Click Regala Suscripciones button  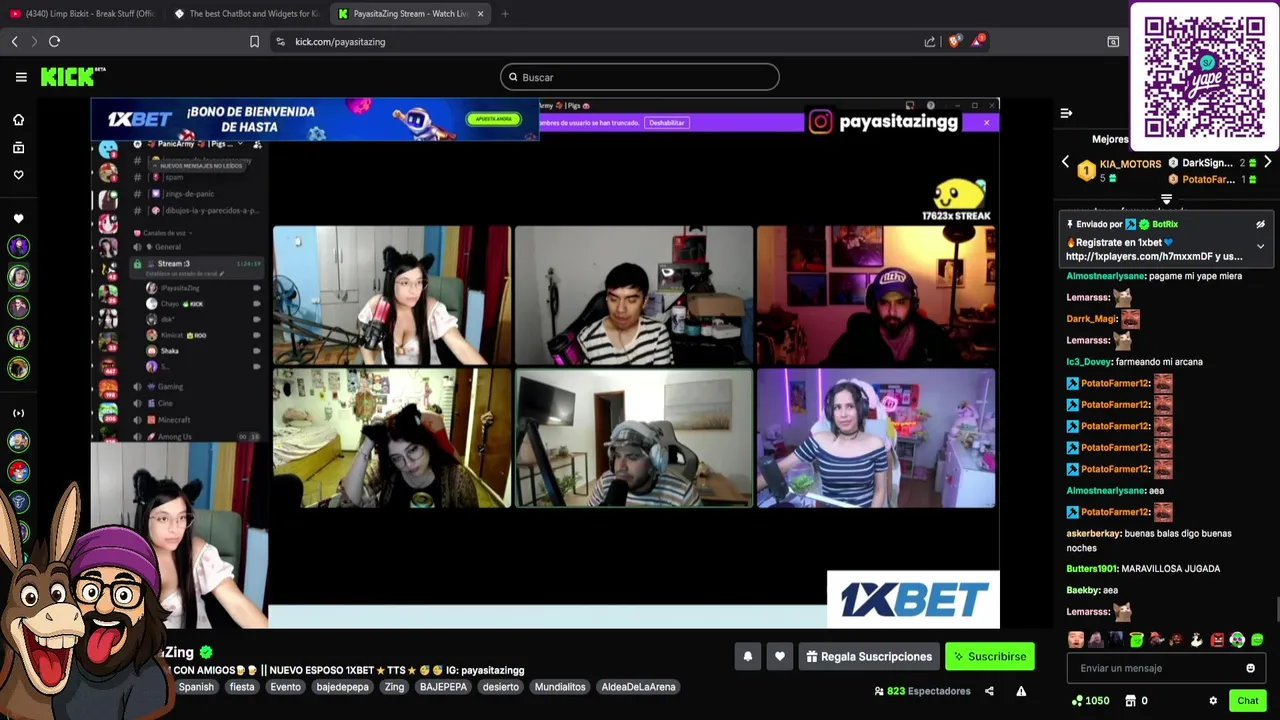pyautogui.click(x=868, y=657)
